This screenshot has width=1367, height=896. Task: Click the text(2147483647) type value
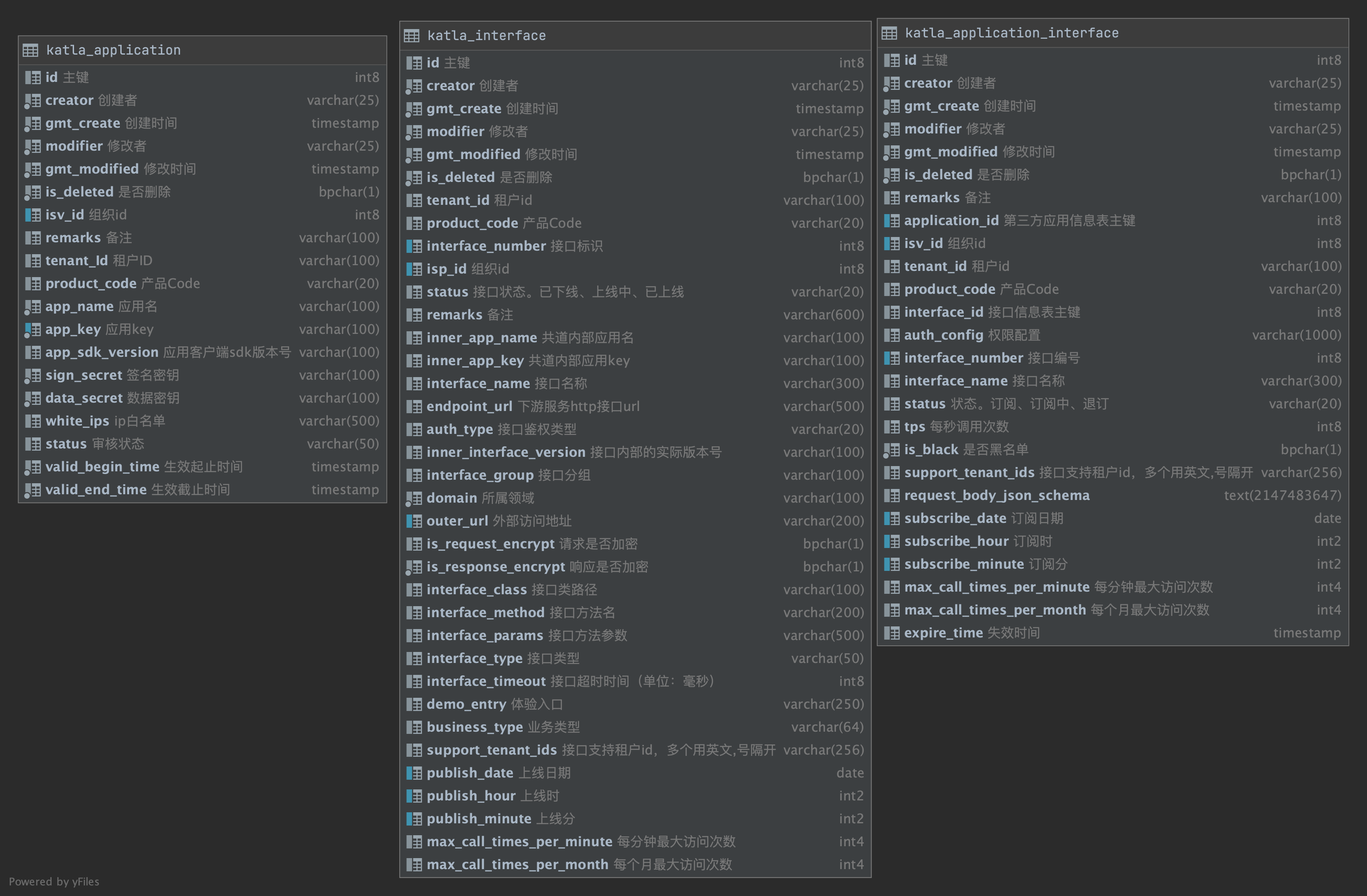(x=1282, y=495)
